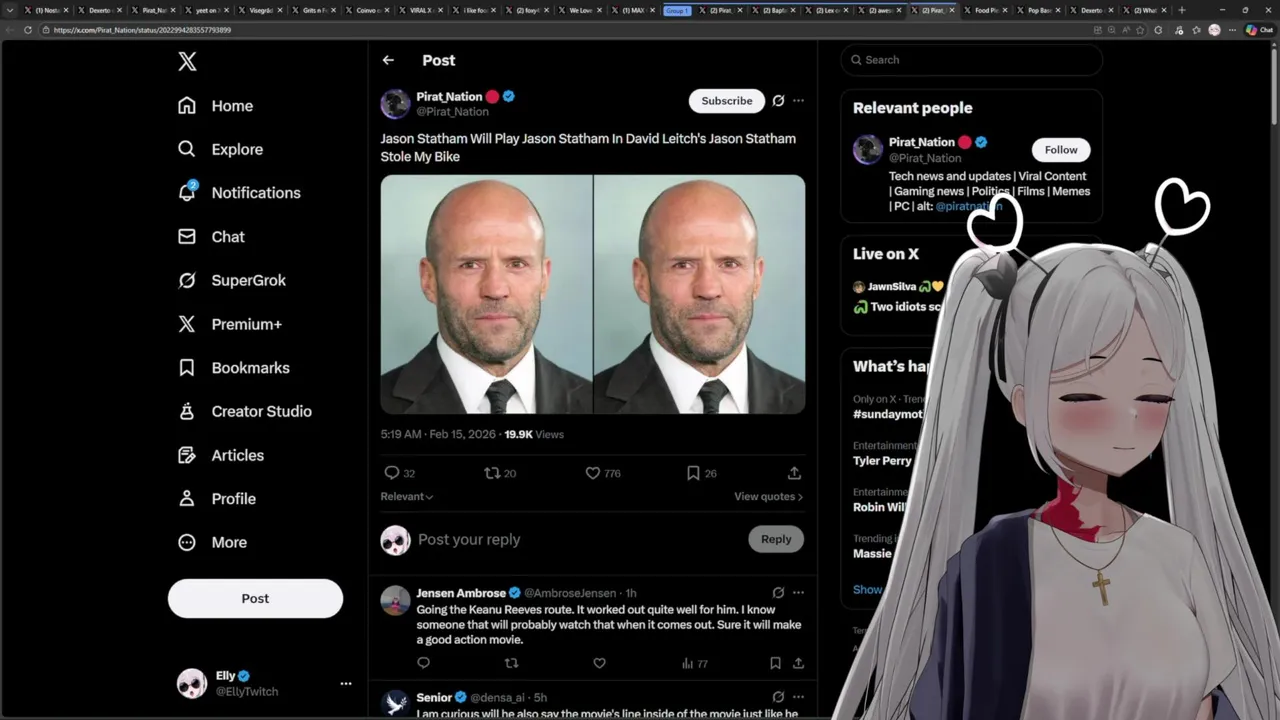
Task: Switch to the Visegrád browser tab
Action: point(259,10)
